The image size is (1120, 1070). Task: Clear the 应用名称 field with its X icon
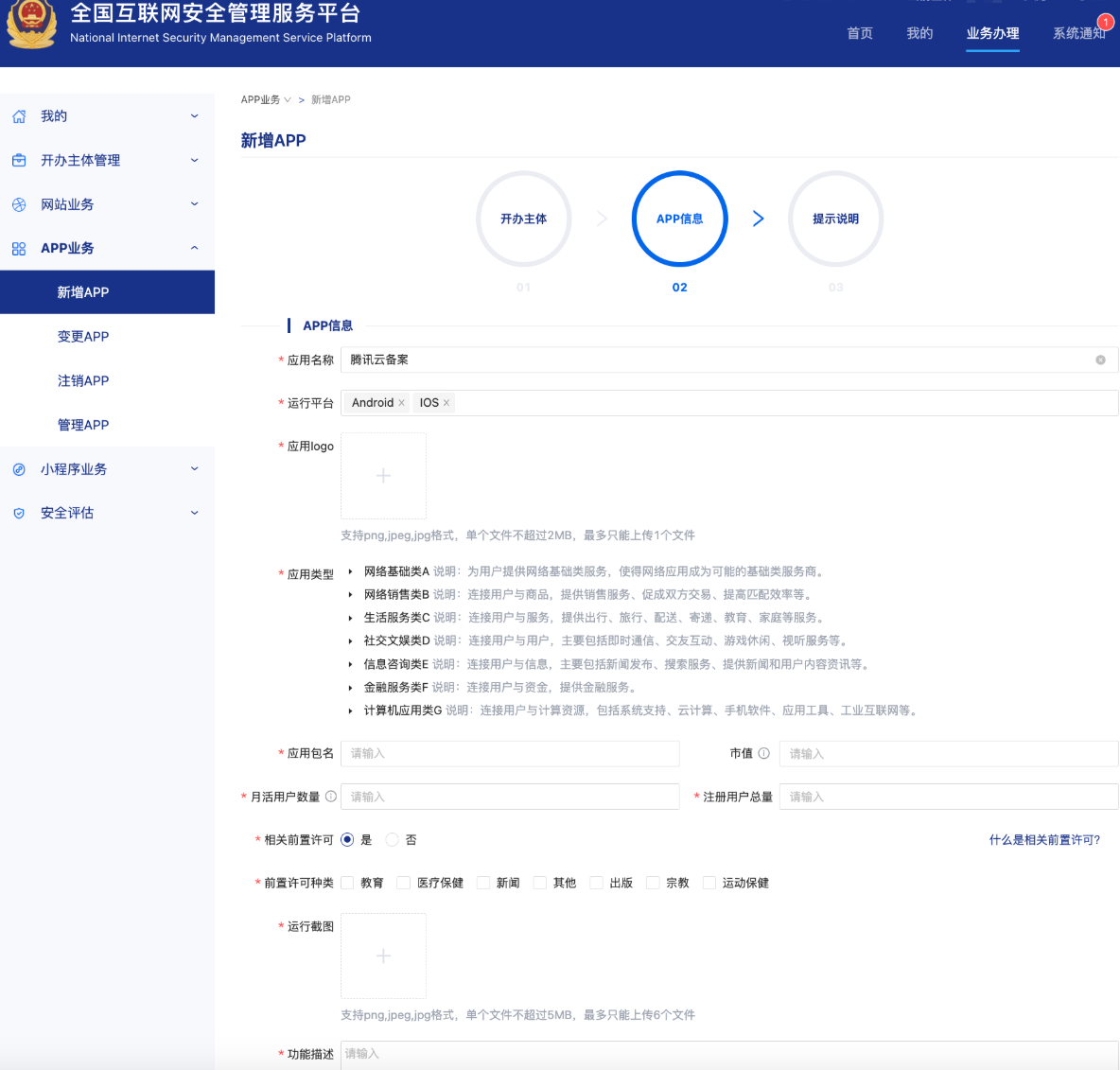click(1101, 360)
